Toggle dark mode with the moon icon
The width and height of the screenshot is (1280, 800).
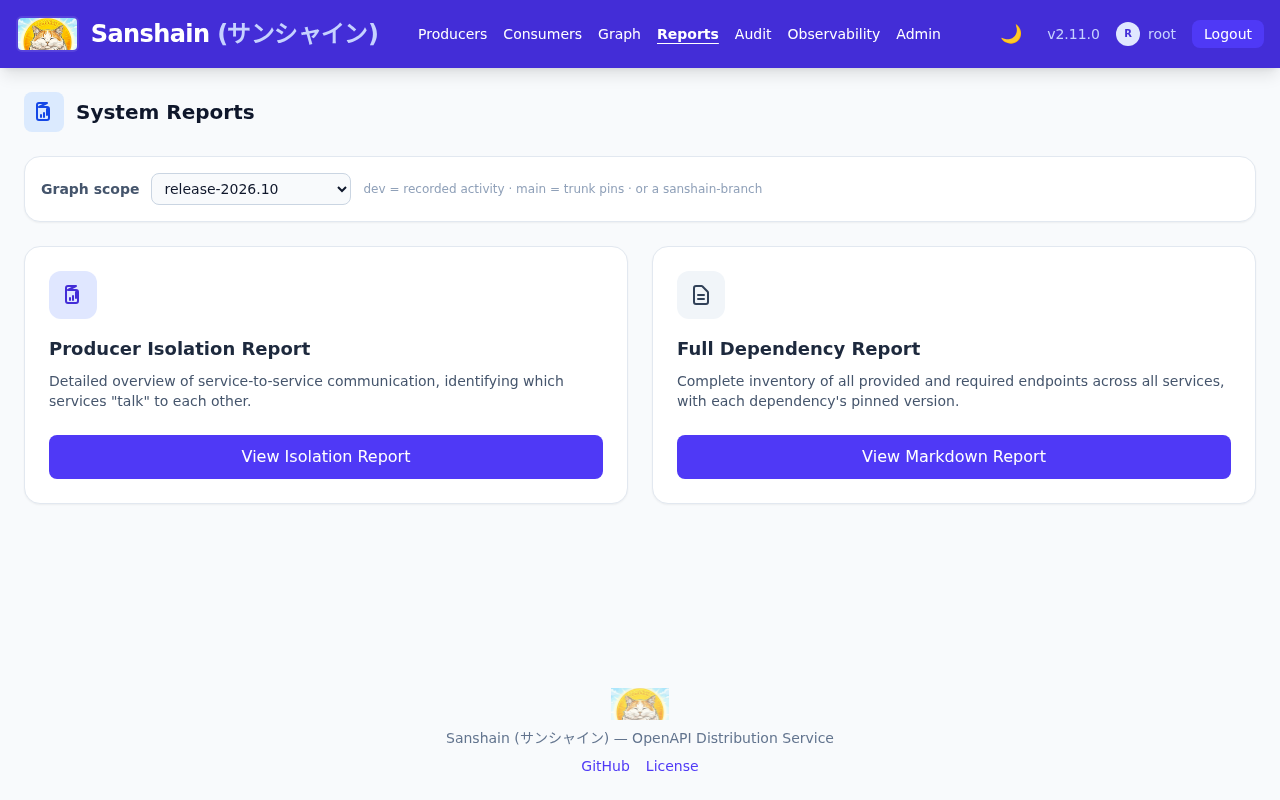1011,34
